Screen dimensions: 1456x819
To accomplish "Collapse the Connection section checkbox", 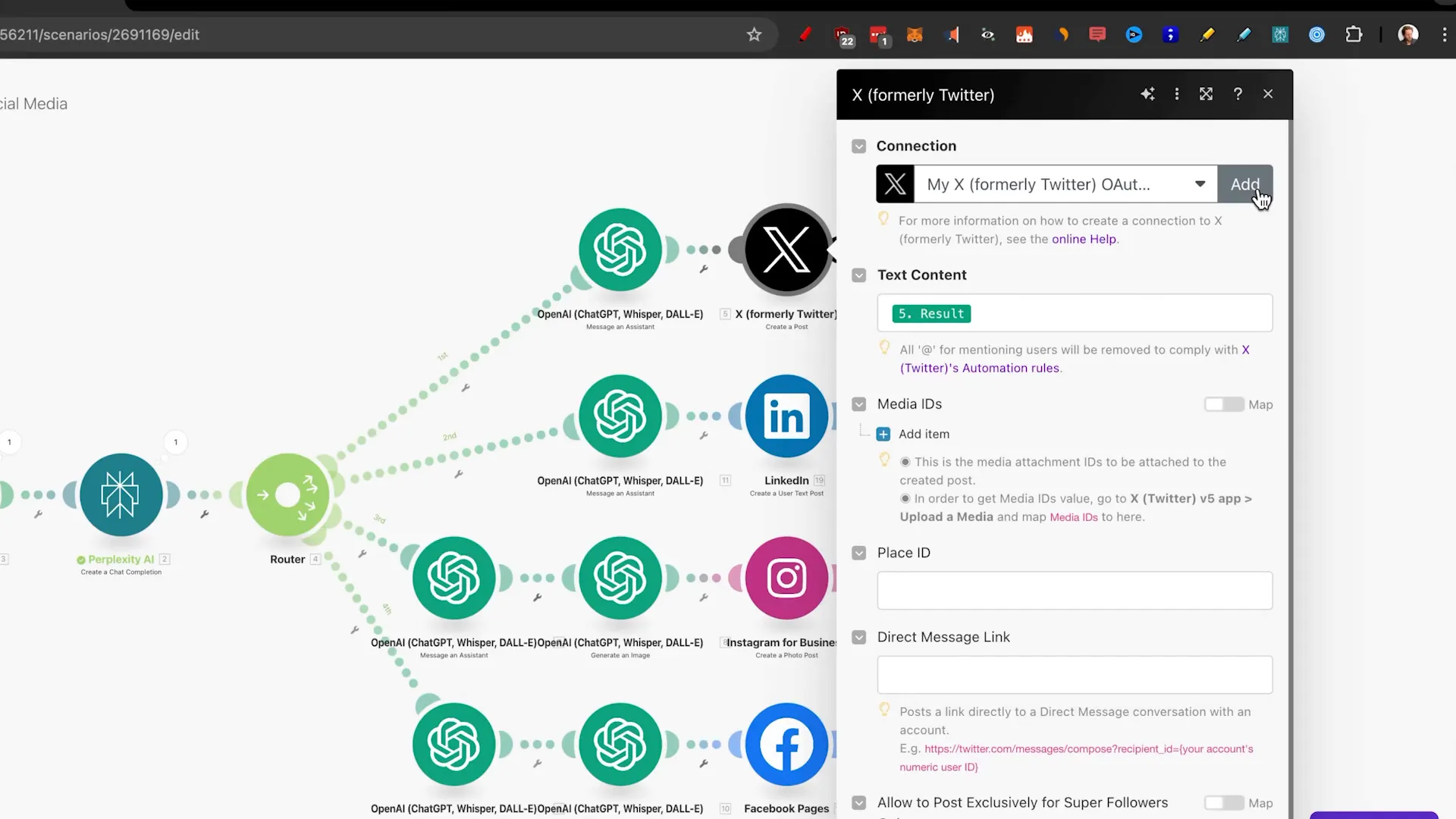I will [858, 146].
